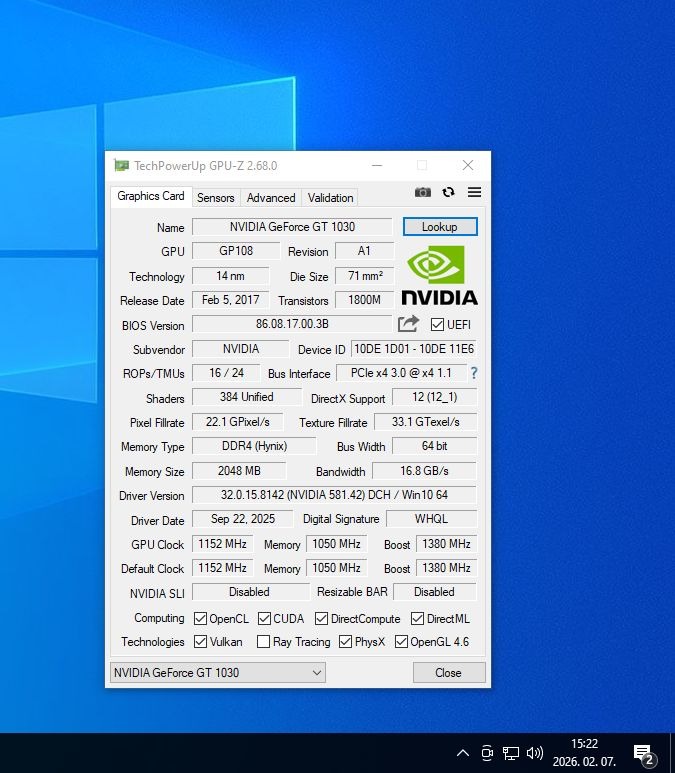Click the Technology value 14 nm
This screenshot has height=773, width=675.
230,276
